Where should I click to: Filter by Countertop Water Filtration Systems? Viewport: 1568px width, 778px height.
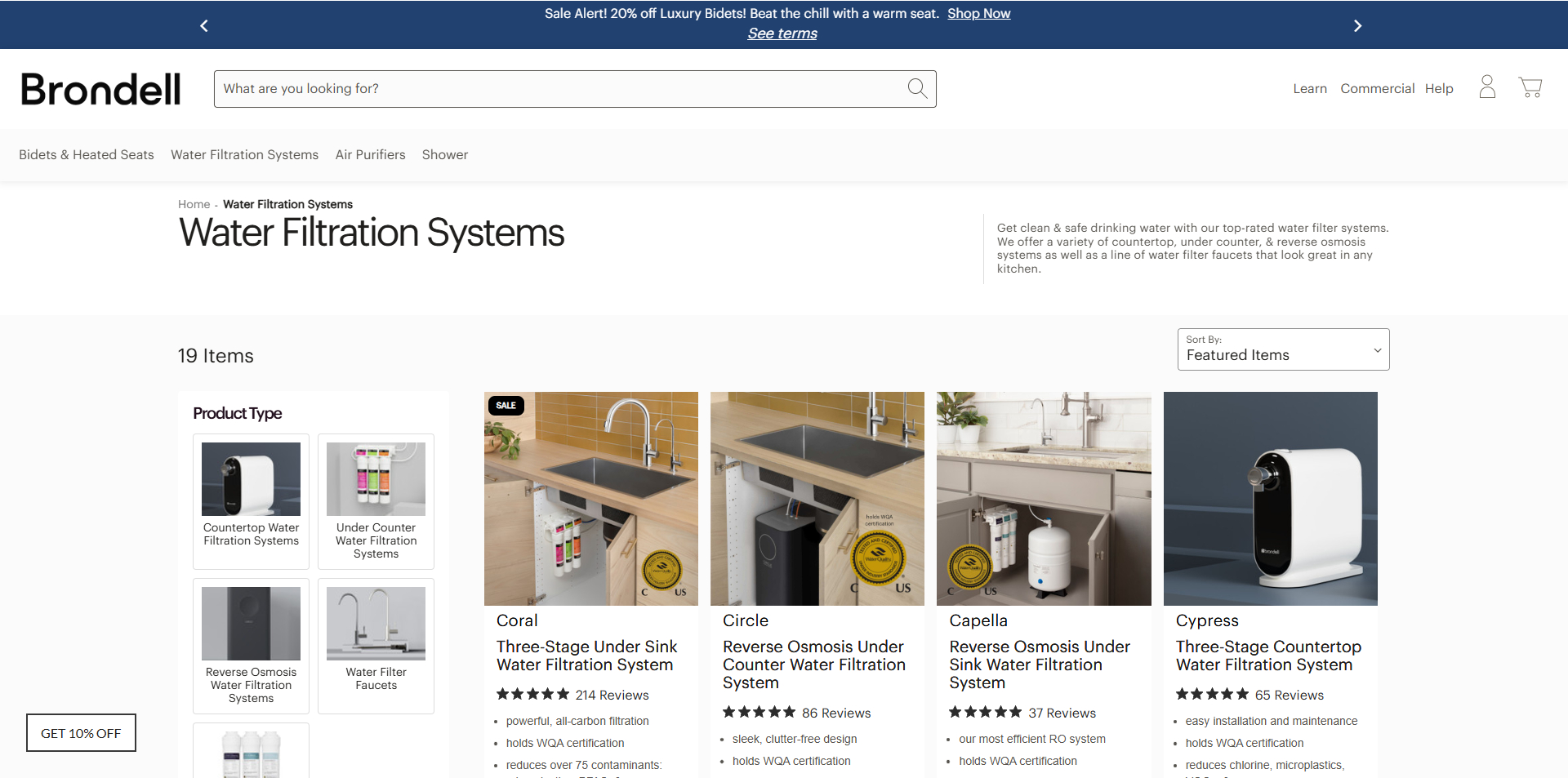point(251,500)
